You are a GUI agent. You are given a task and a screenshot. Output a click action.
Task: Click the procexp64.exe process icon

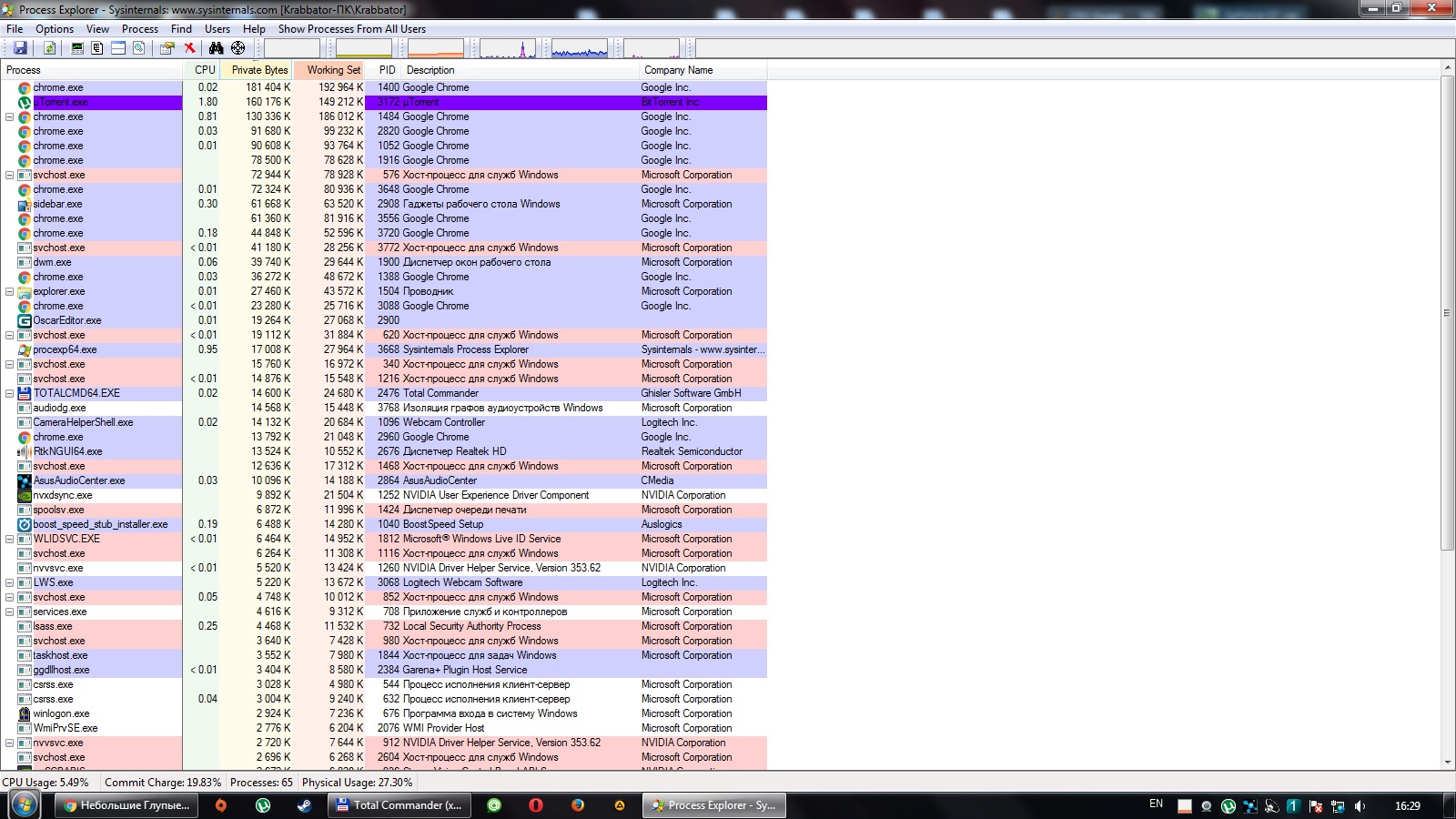(x=25, y=349)
